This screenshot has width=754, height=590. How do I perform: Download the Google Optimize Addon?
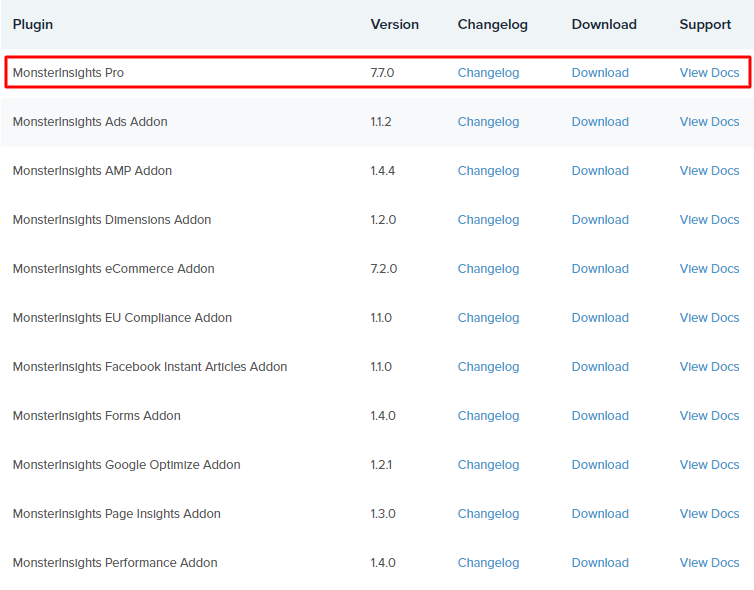600,465
